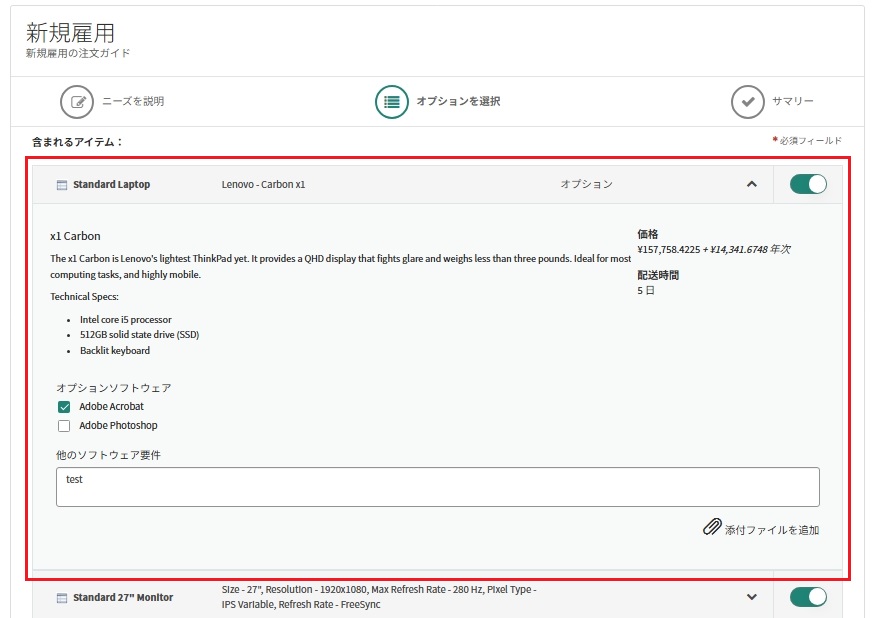This screenshot has height=618, width=873.
Task: Click the 新規雇用 page title
Action: (70, 33)
